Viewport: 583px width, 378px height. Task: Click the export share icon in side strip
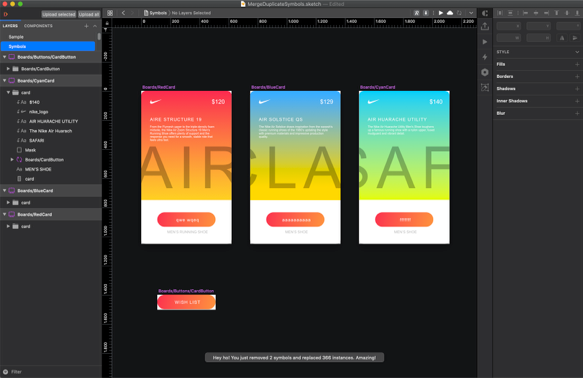[x=485, y=26]
